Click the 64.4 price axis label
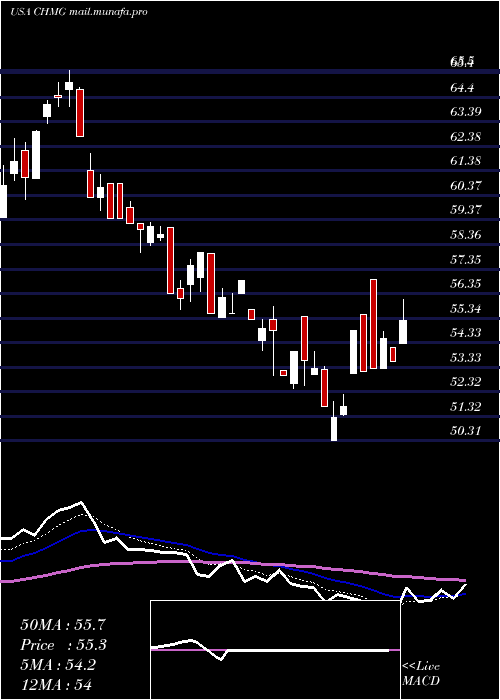Viewport: 500px width, 700px height. point(462,87)
